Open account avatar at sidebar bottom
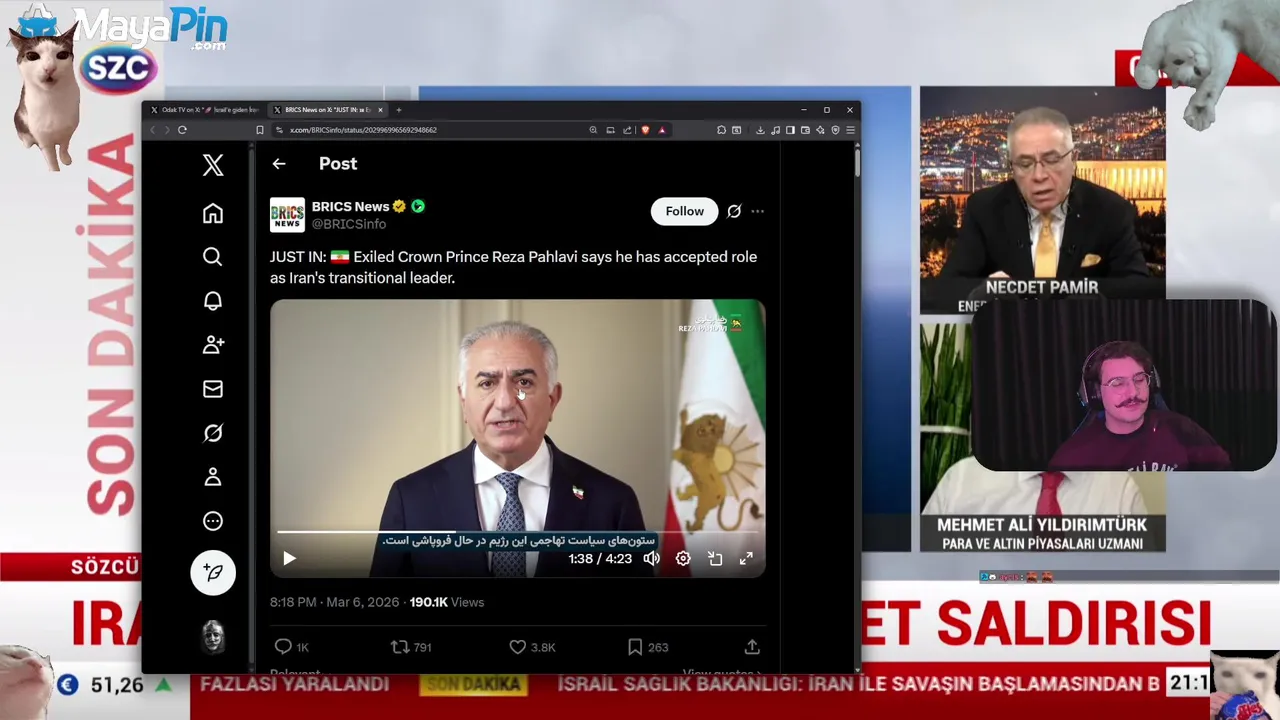 (213, 636)
